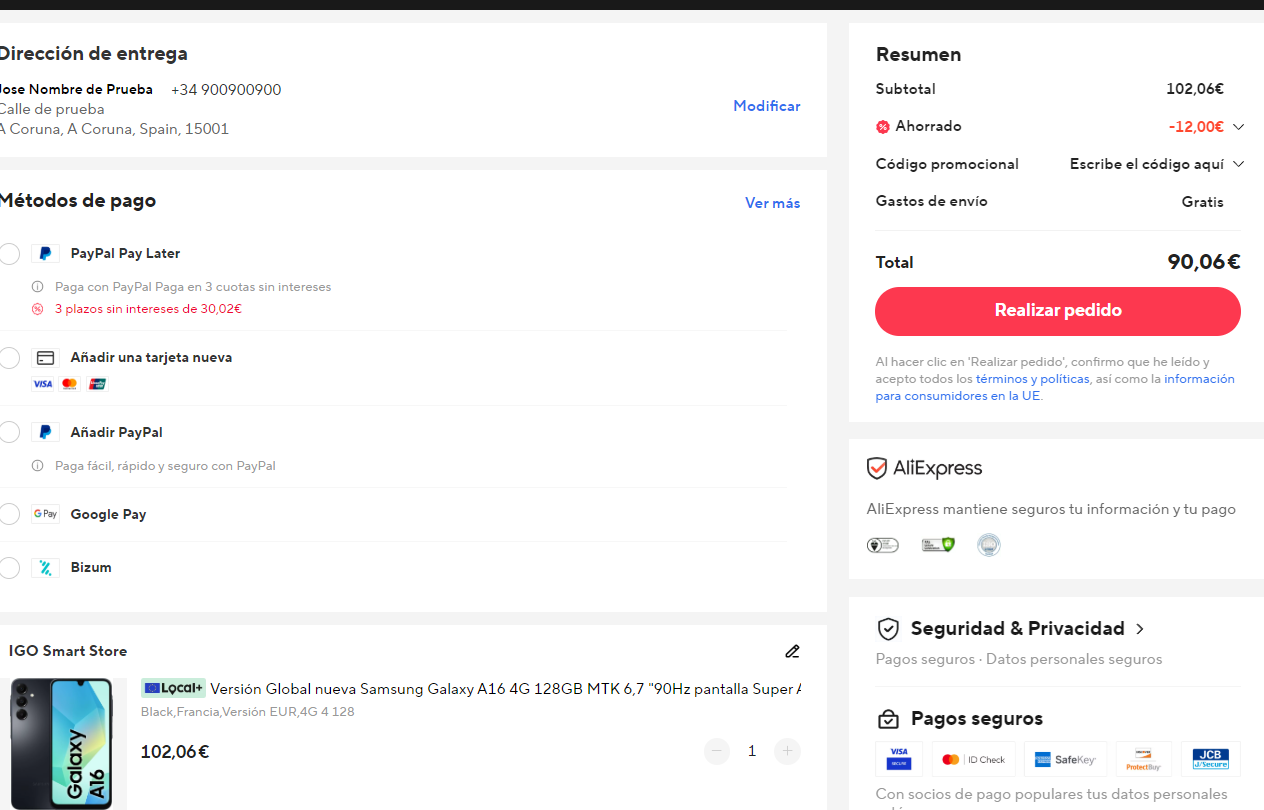Screen dimensions: 1264x810
Task: Click the Mastercard ID Check badge
Action: [974, 759]
